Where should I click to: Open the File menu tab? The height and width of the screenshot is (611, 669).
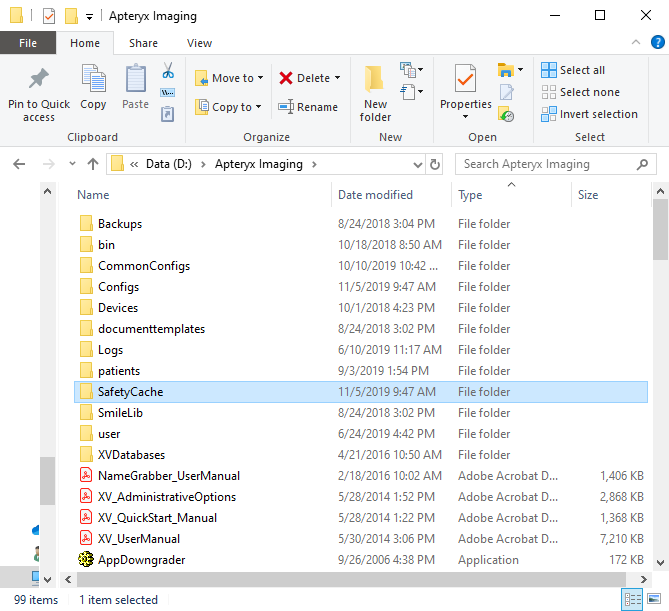[28, 43]
